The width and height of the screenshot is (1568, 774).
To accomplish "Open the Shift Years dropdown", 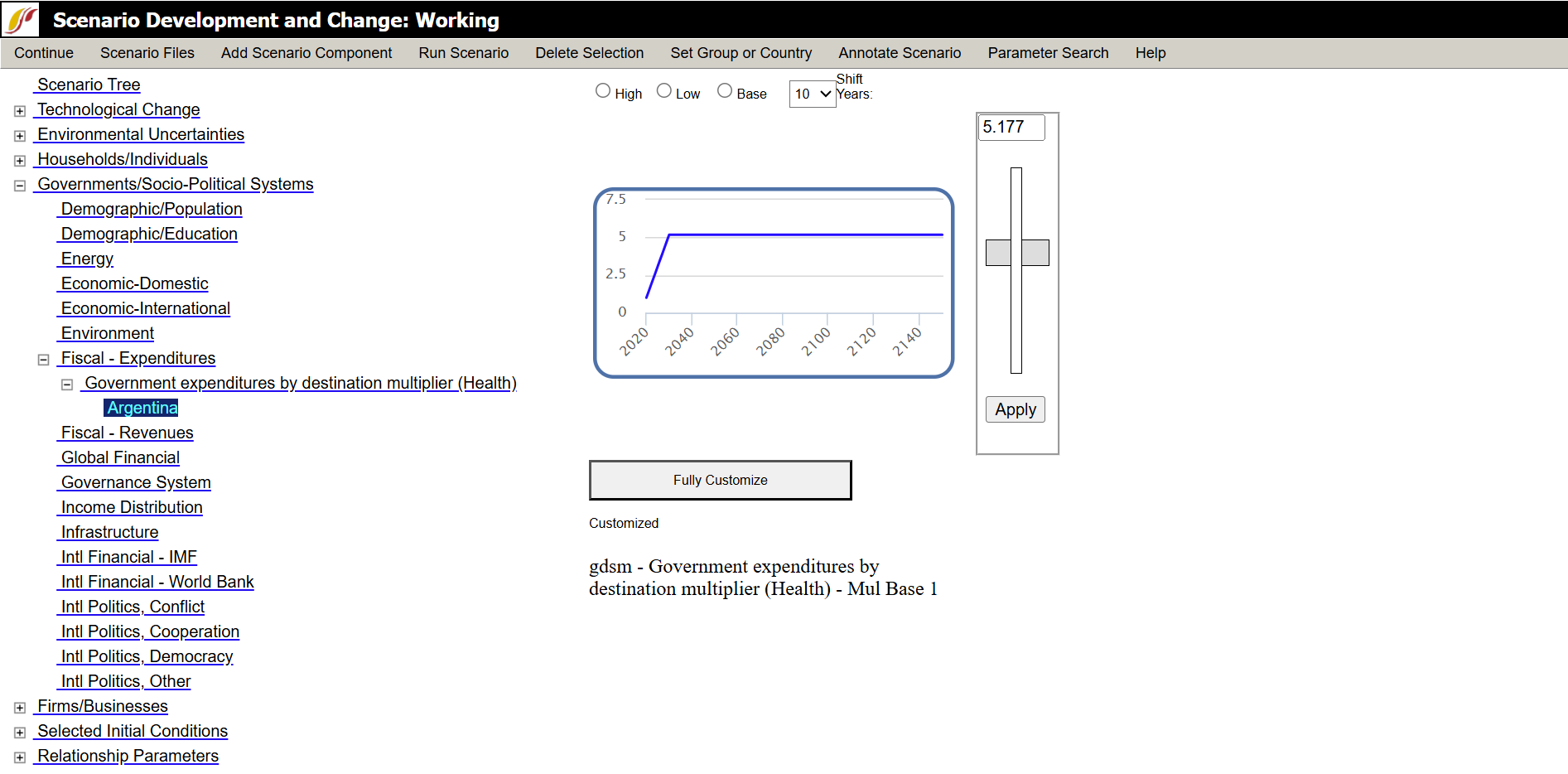I will coord(812,94).
